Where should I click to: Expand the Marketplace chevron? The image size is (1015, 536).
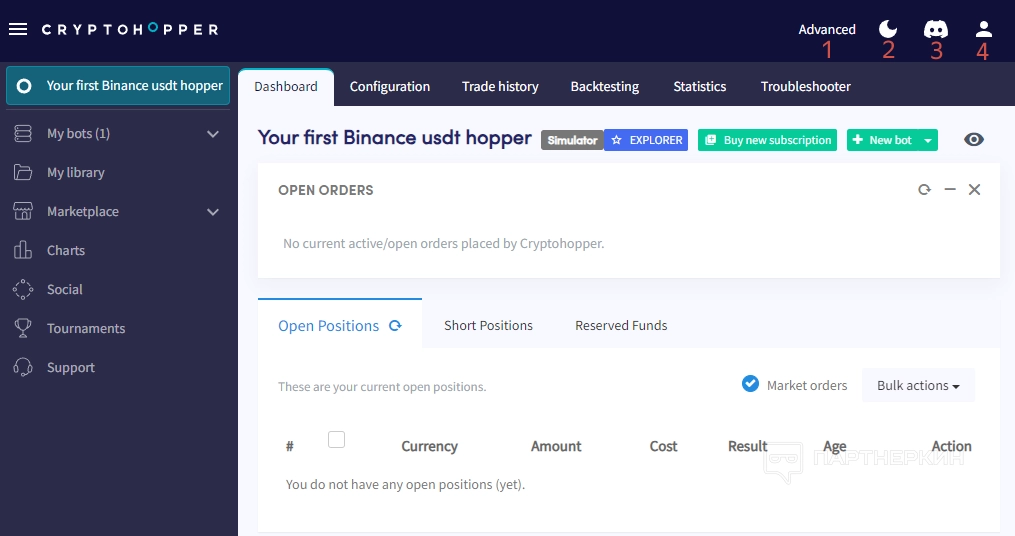point(213,212)
